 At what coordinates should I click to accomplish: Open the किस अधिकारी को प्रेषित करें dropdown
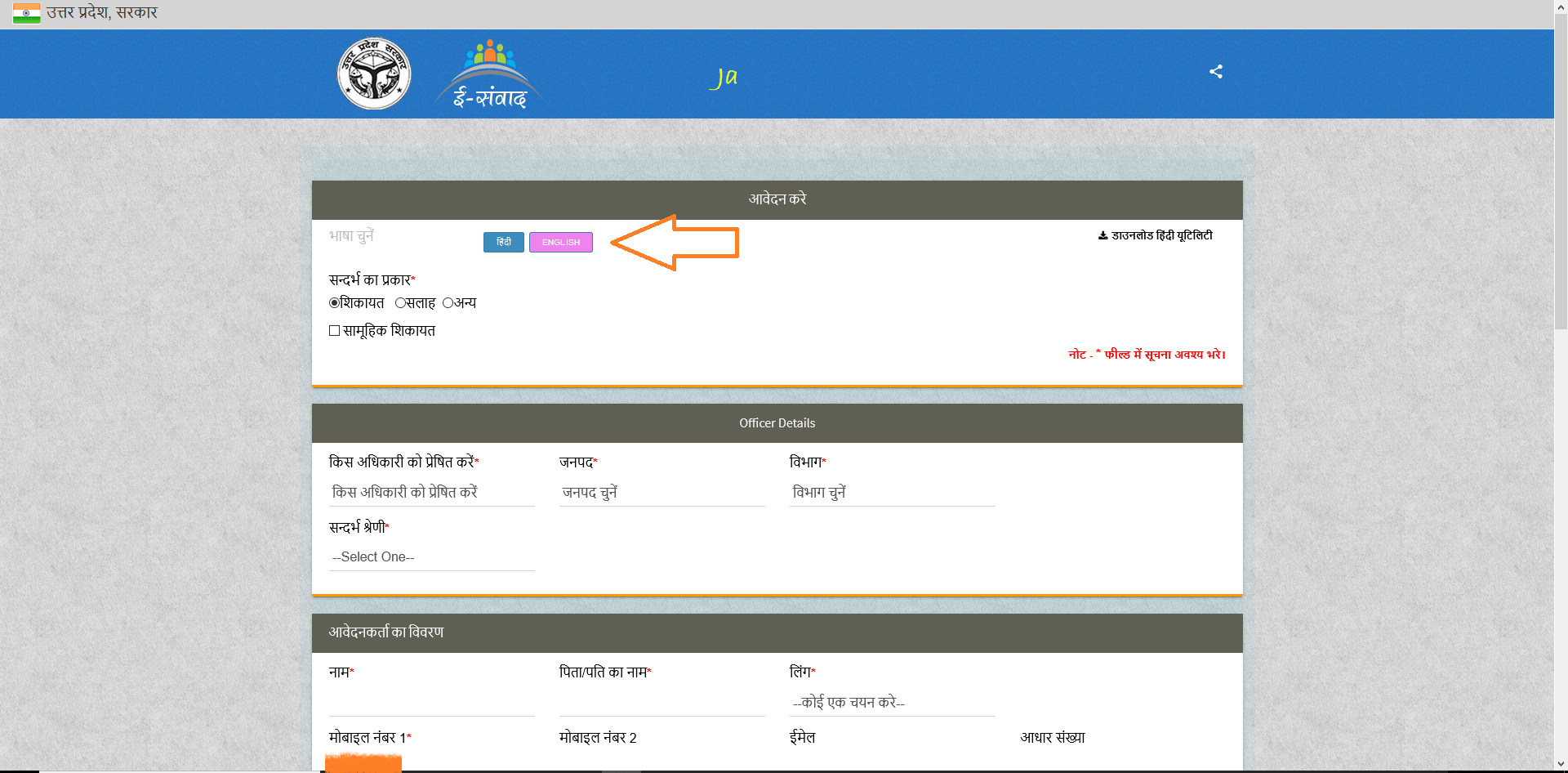431,492
